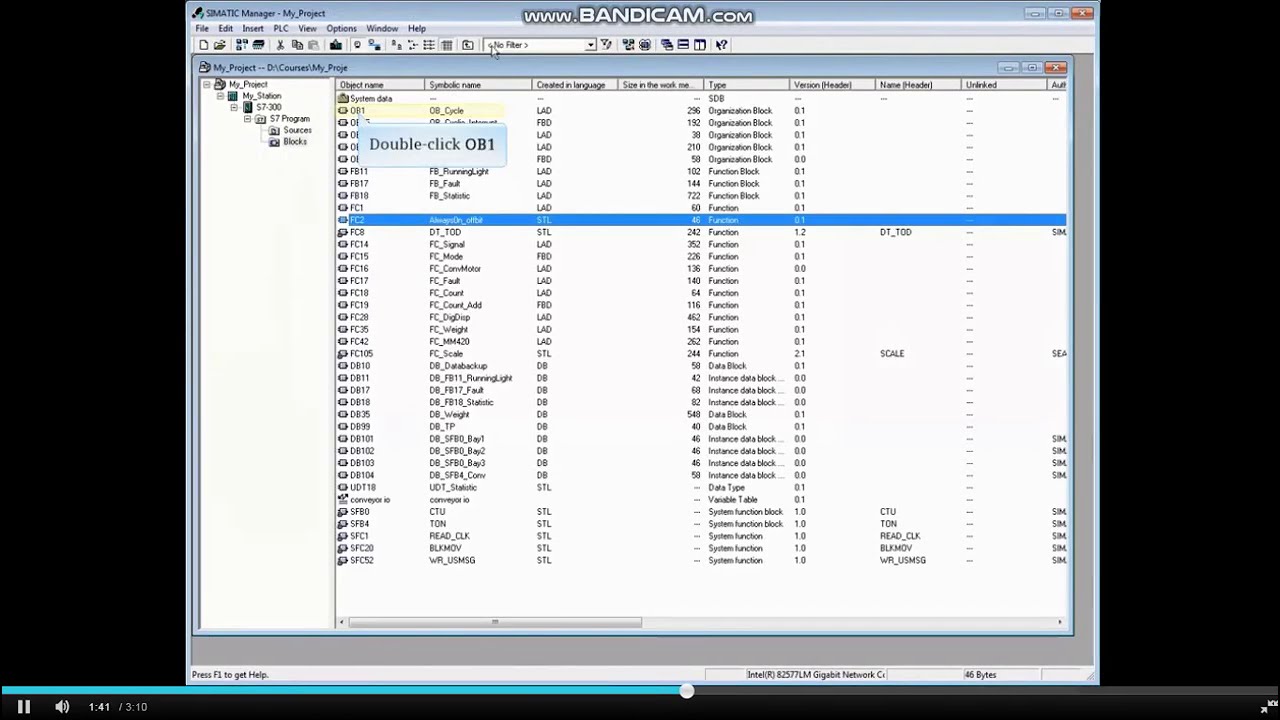This screenshot has width=1280, height=720.
Task: Select the FC105 FC_Scale row
Action: 701,354
